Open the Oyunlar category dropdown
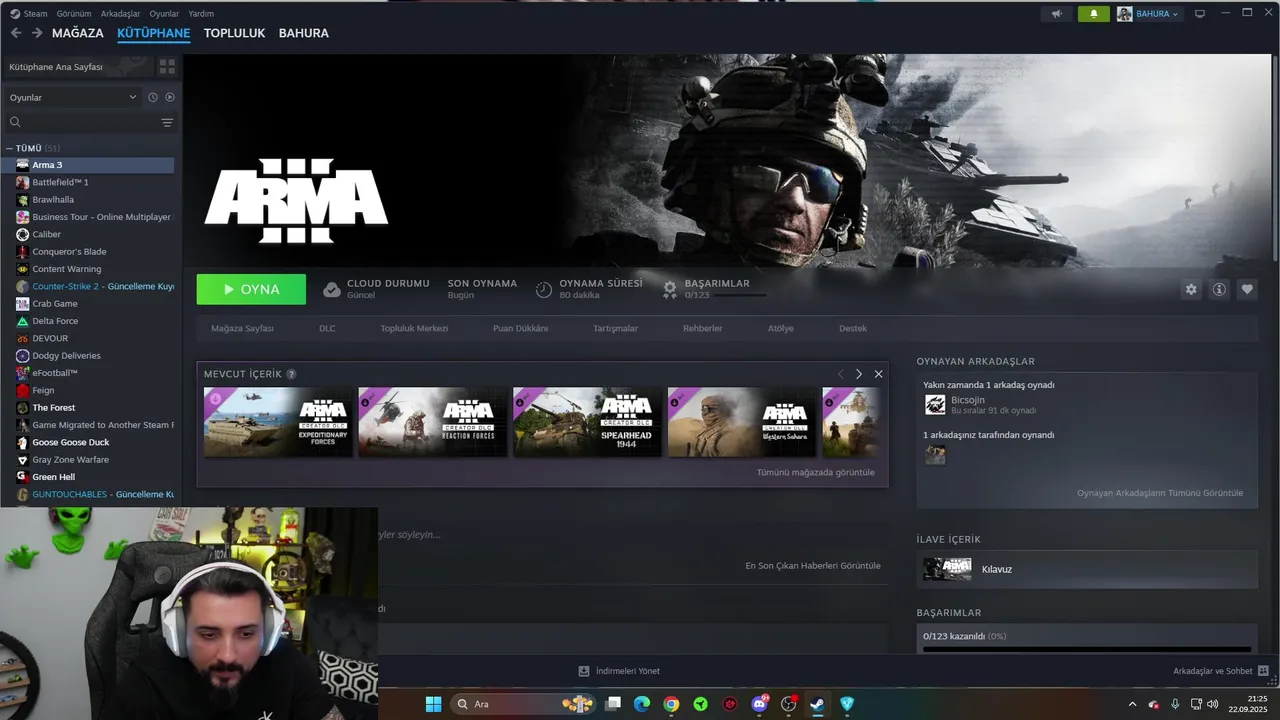 [x=73, y=97]
